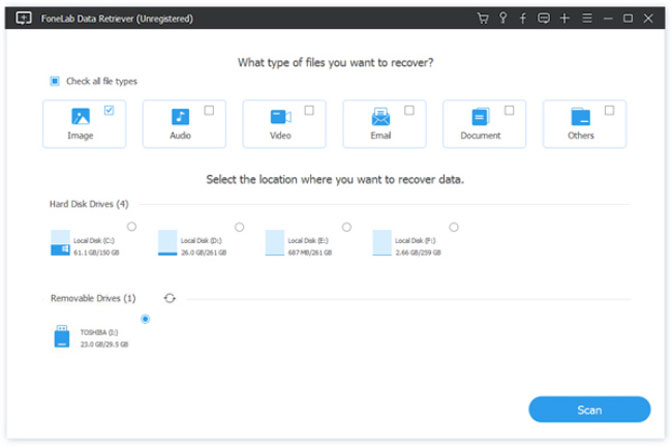Click the Hard Disk Drives (4) heading
Screen dimensions: 672x446
coord(89,204)
